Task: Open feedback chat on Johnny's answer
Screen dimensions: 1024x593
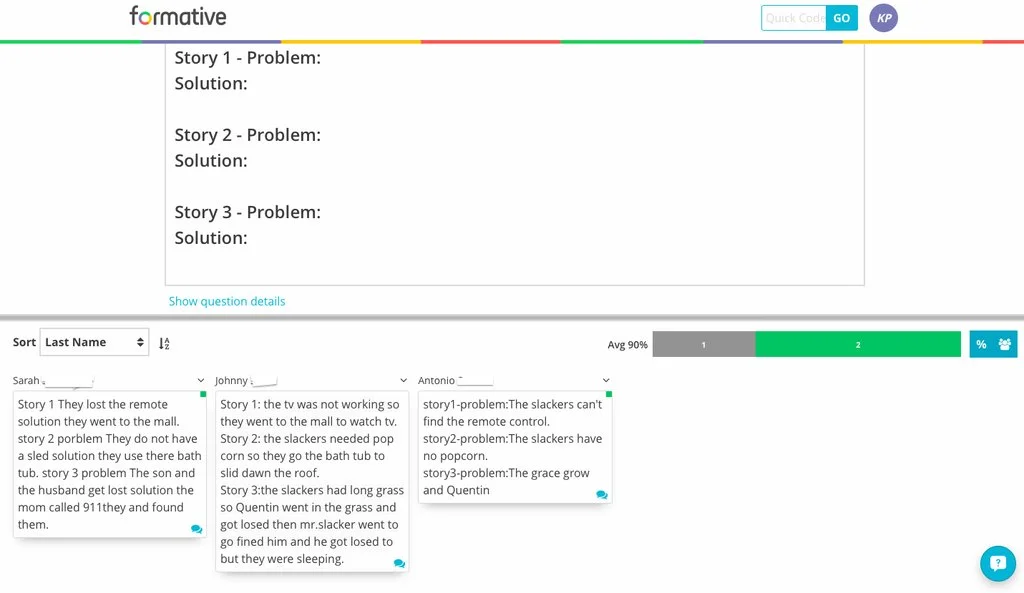Action: (x=399, y=564)
